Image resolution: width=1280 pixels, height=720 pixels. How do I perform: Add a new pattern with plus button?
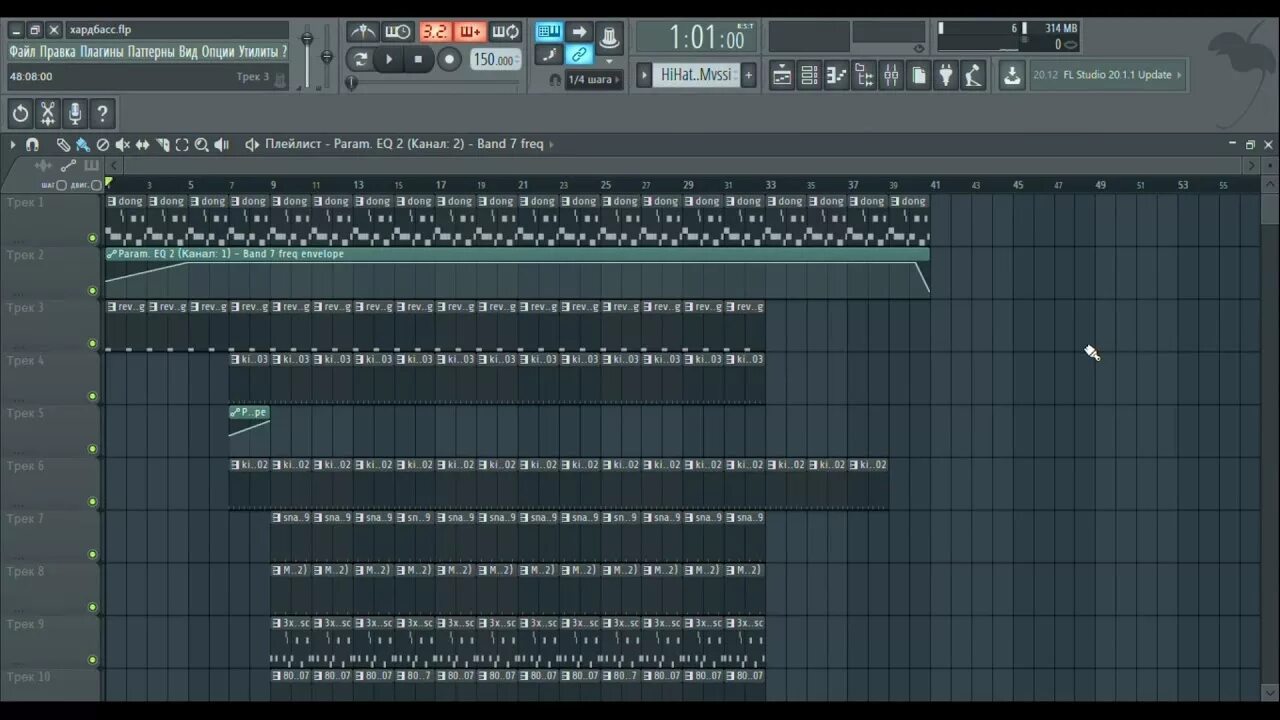[748, 75]
